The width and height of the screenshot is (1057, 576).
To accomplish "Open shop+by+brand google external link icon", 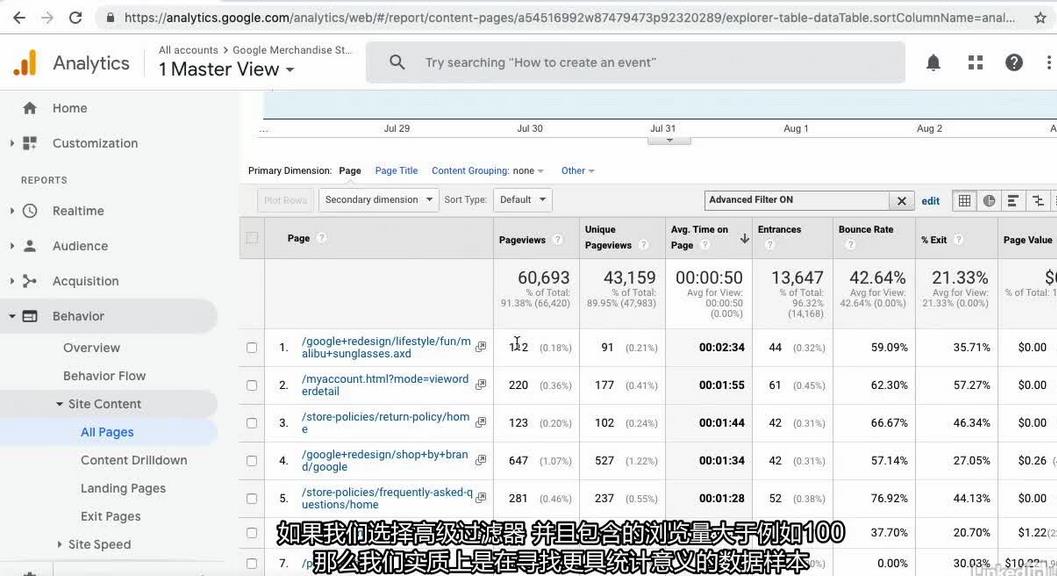I will [x=481, y=460].
